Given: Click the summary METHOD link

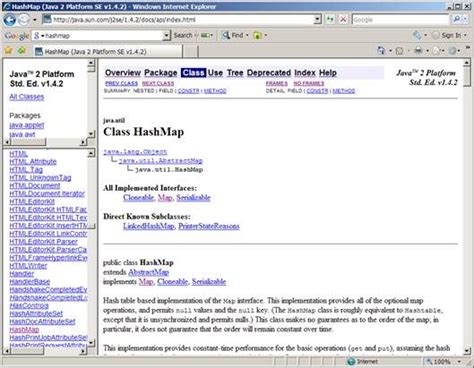Looking at the screenshot, I should coord(215,91).
